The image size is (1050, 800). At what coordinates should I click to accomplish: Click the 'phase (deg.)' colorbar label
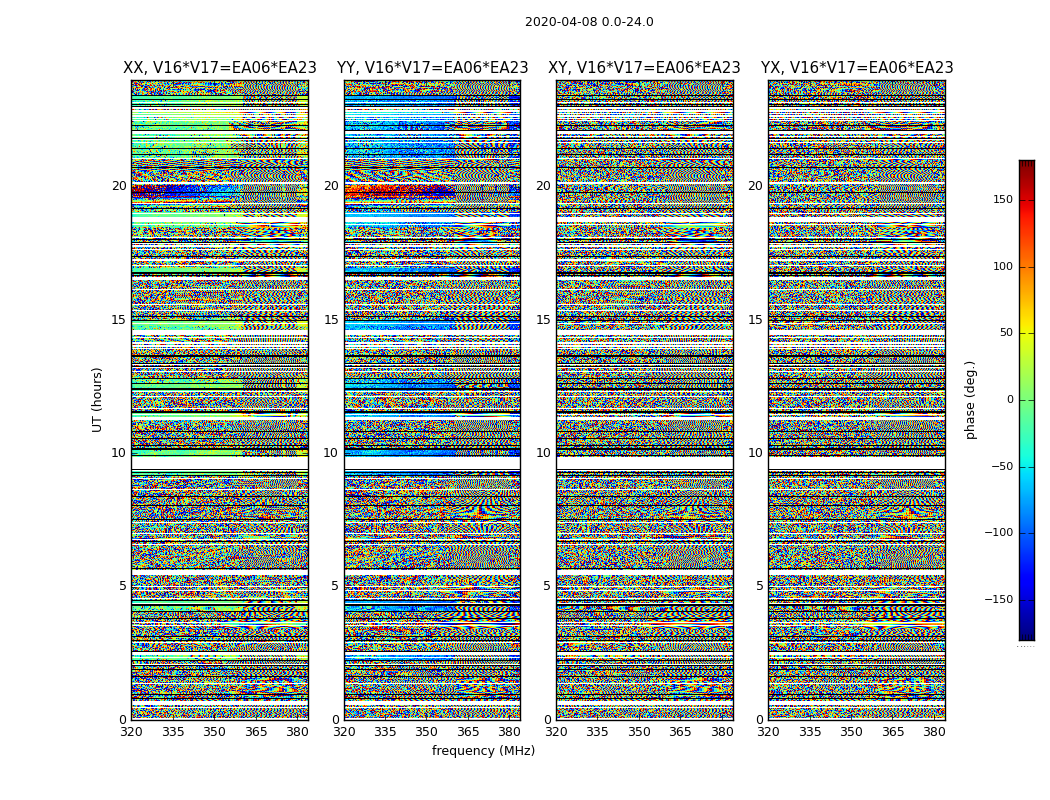pyautogui.click(x=970, y=400)
